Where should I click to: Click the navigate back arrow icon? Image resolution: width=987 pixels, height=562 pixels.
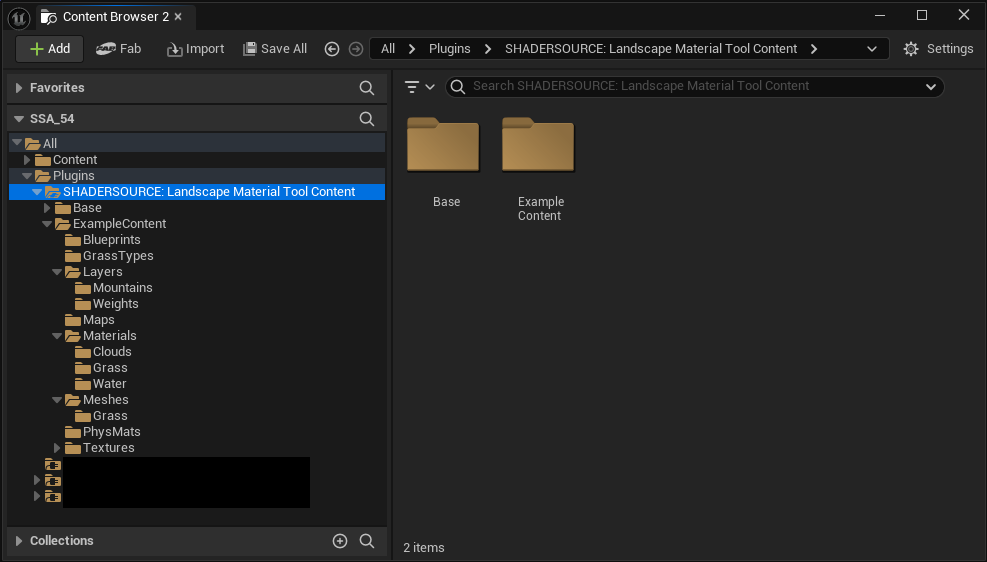click(332, 49)
